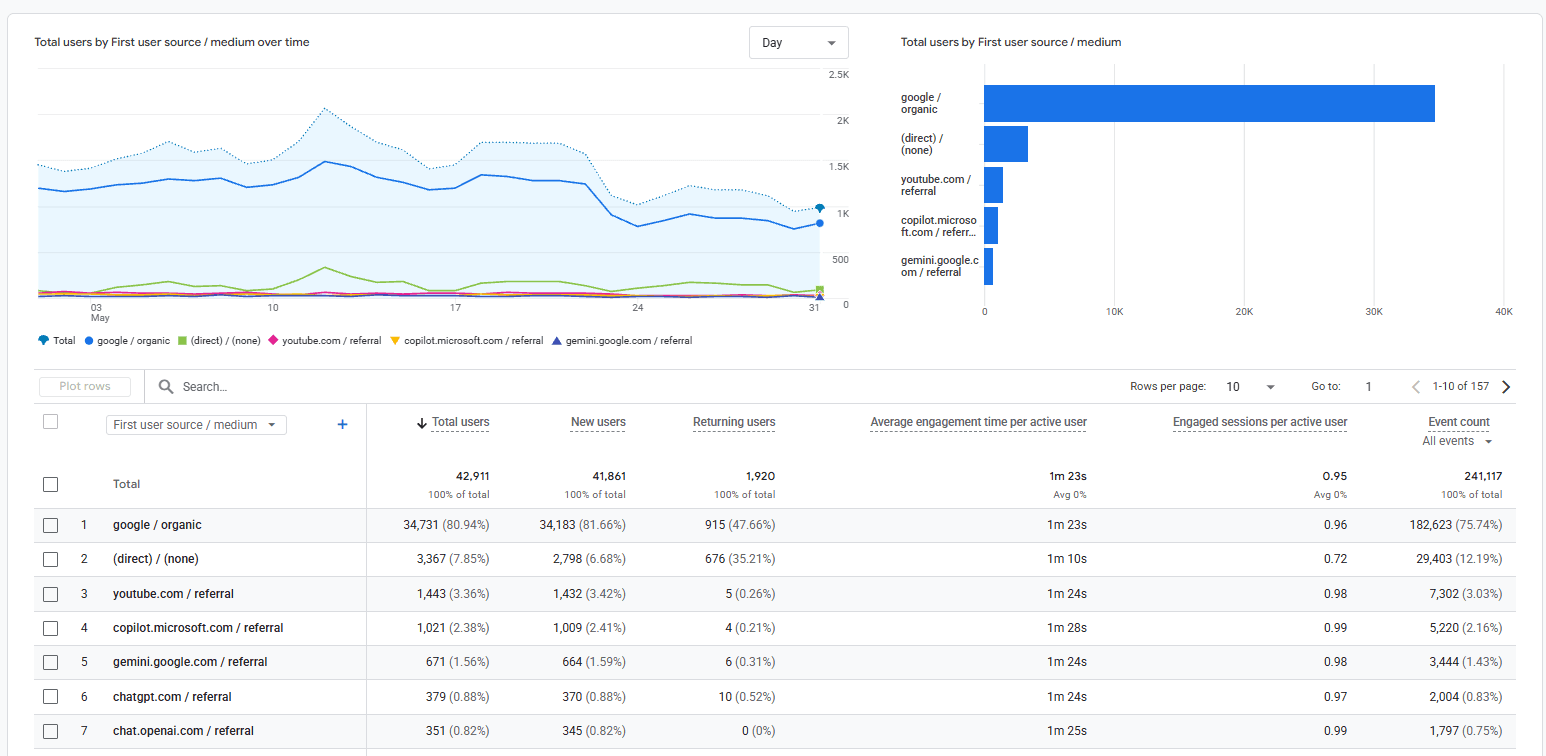The image size is (1546, 756).
Task: Check the youtube.com / referral row checkbox
Action: point(50,594)
